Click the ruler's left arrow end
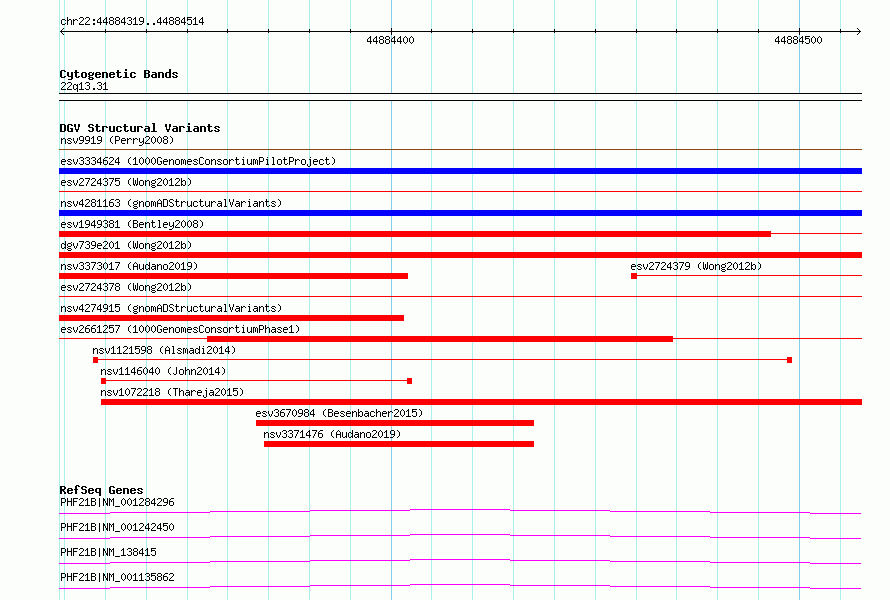The image size is (890, 600). pyautogui.click(x=62, y=31)
